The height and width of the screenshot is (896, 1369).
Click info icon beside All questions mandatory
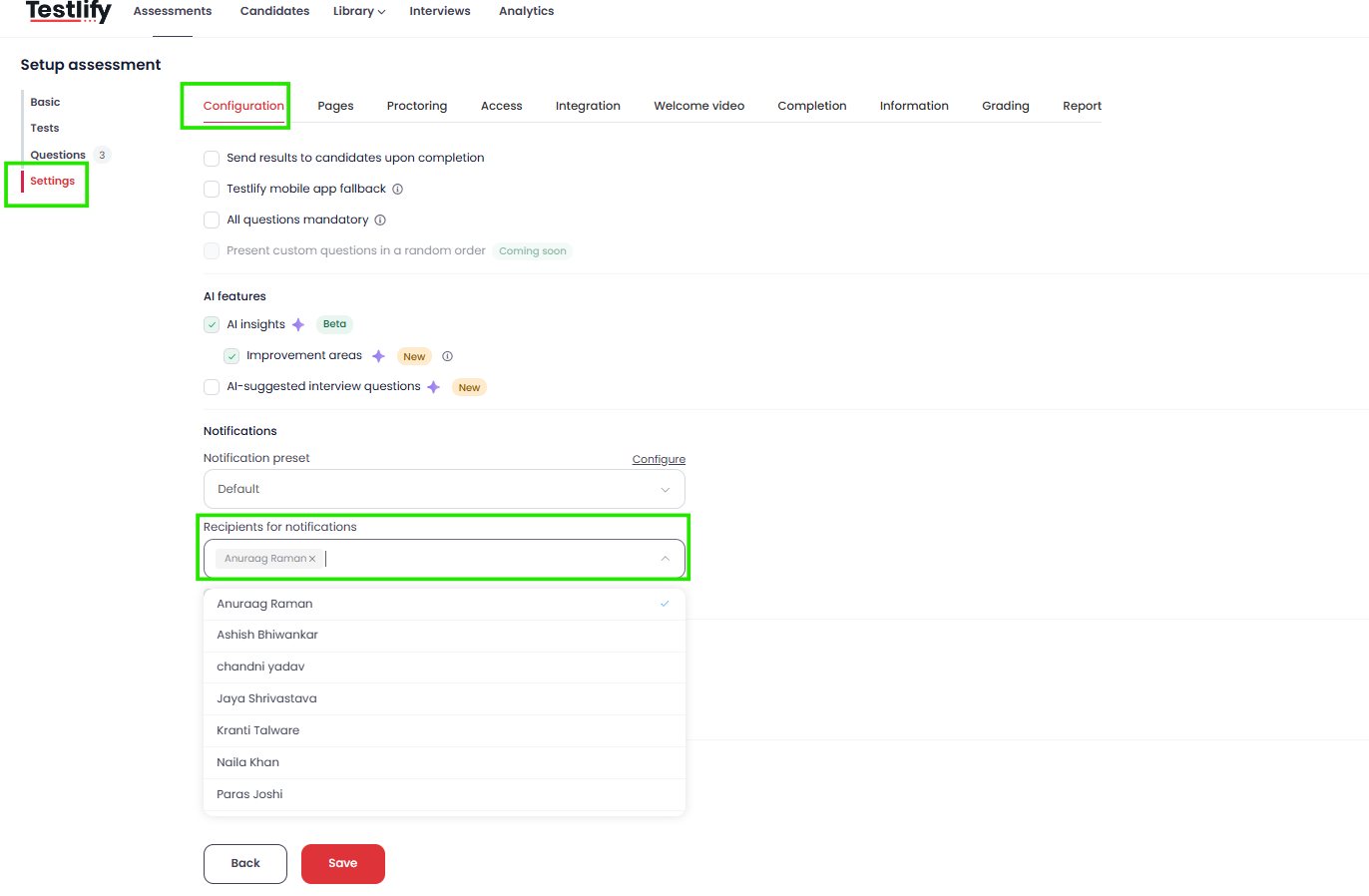380,220
